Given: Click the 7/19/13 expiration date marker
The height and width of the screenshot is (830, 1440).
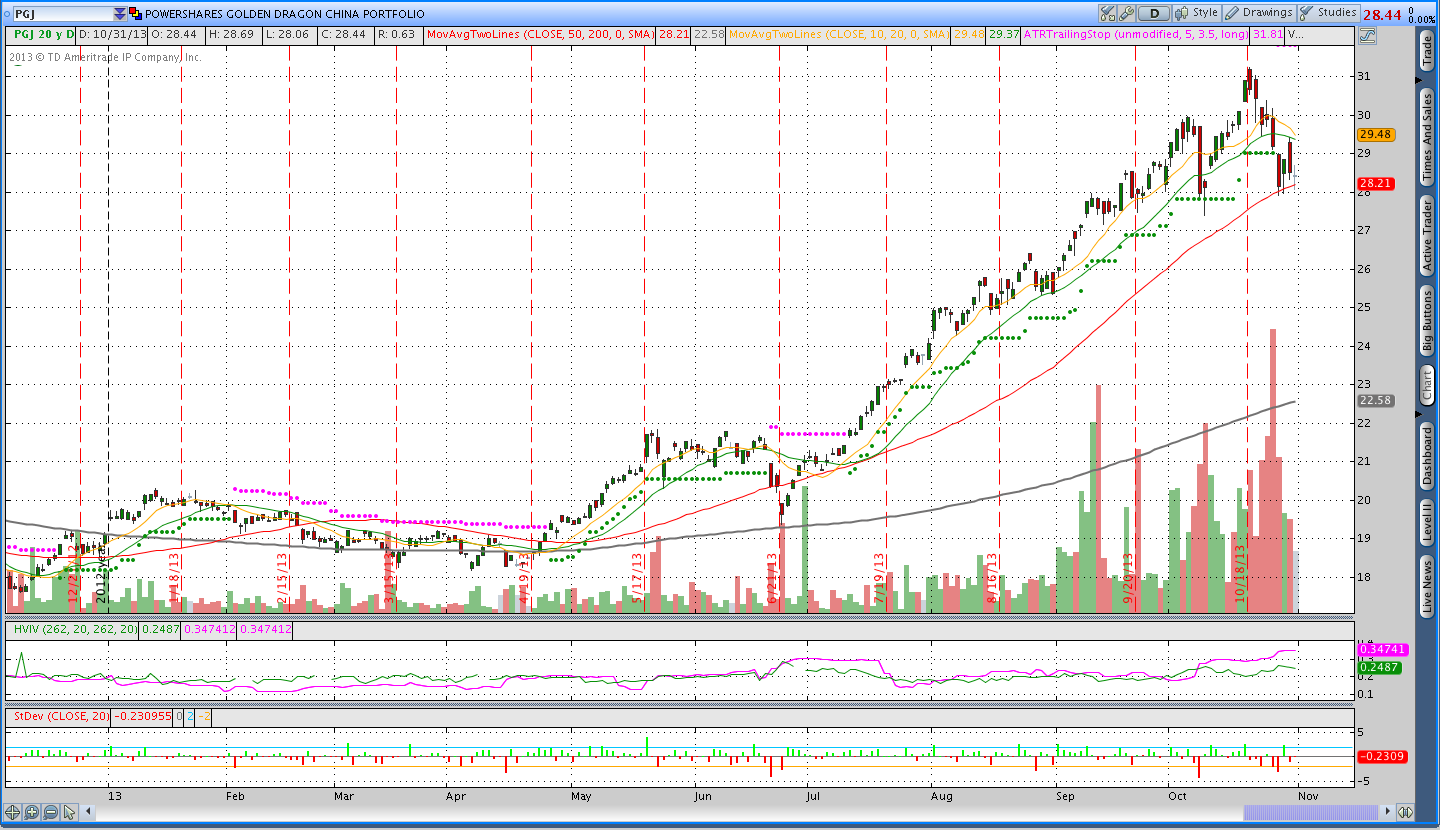Looking at the screenshot, I should [x=879, y=577].
